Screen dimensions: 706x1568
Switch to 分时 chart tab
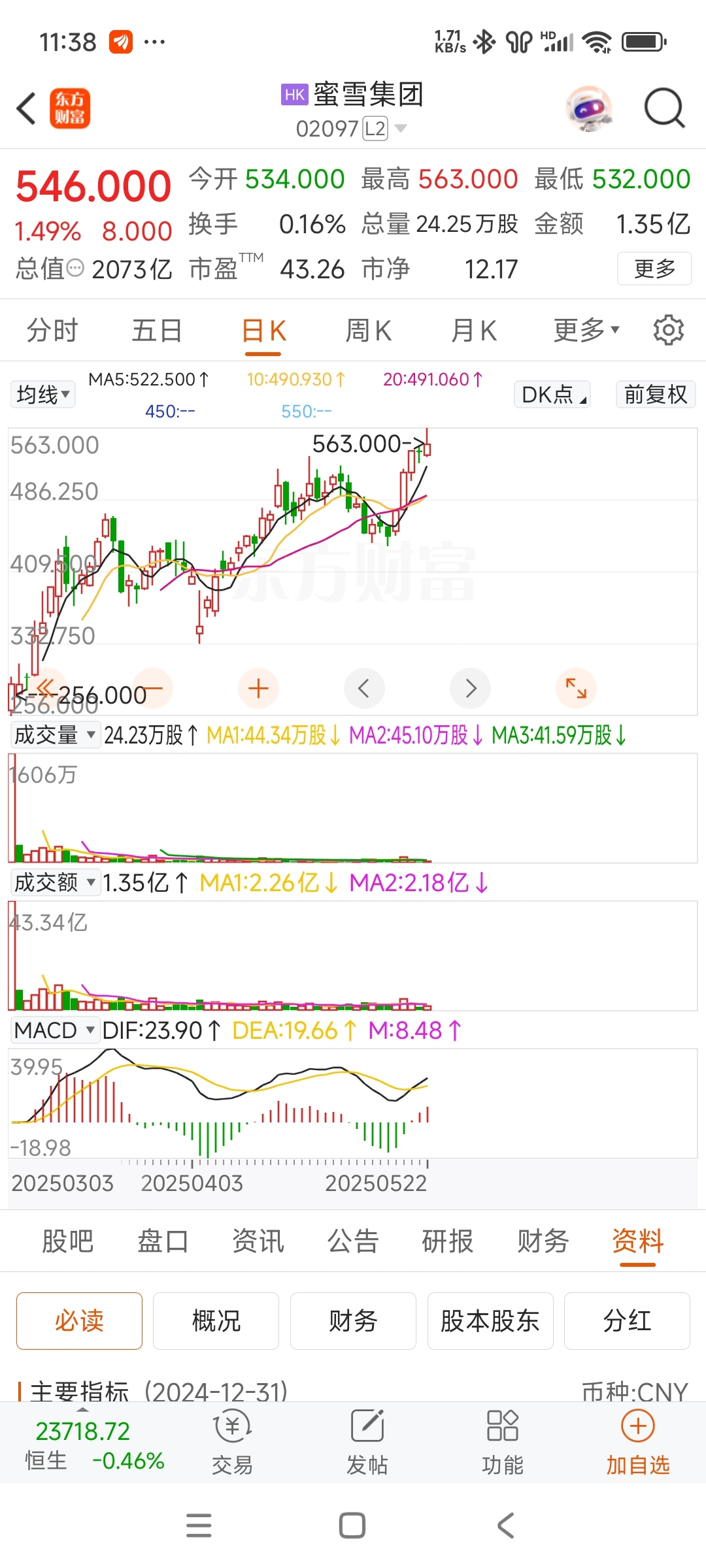pyautogui.click(x=52, y=330)
